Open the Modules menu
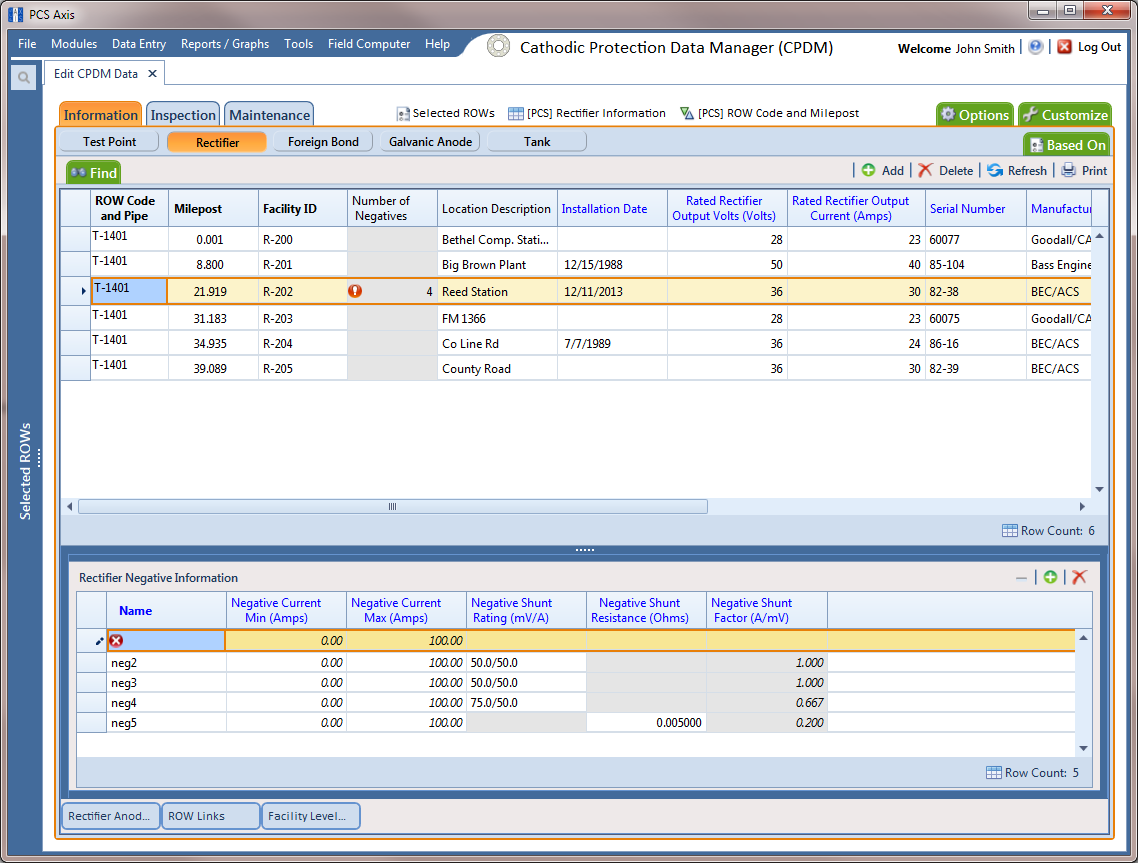 pyautogui.click(x=74, y=44)
